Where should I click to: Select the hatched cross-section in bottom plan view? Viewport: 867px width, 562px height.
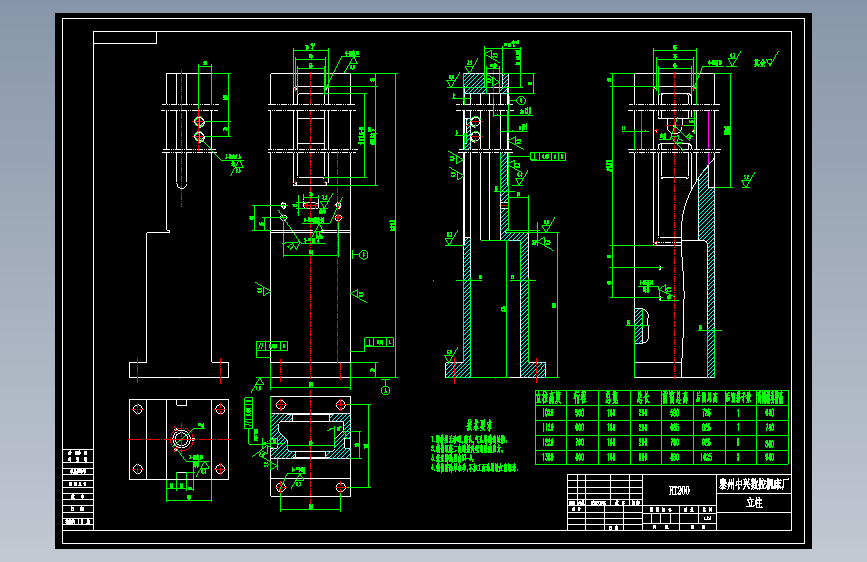(x=310, y=435)
